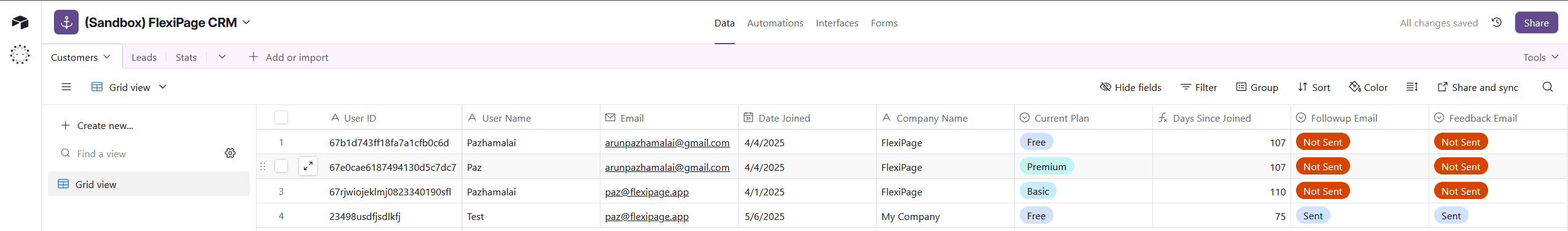This screenshot has height=231, width=1568.
Task: Open the Color paint bucket tool
Action: coord(1368,87)
